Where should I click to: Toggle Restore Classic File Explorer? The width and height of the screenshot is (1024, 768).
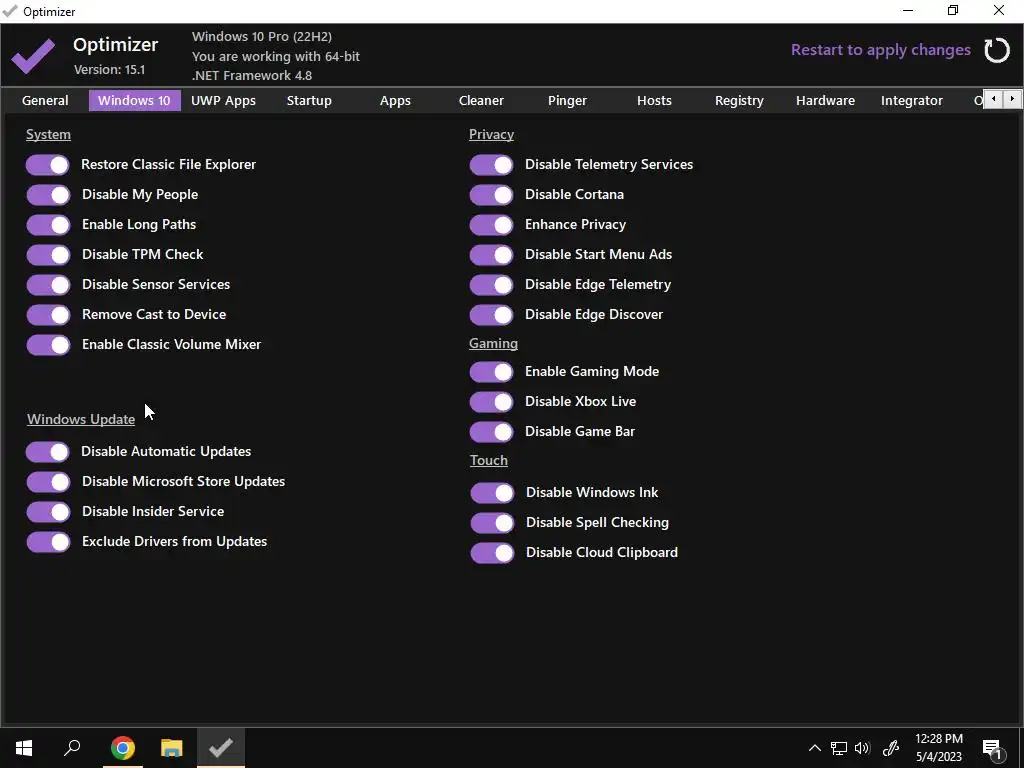click(x=48, y=165)
